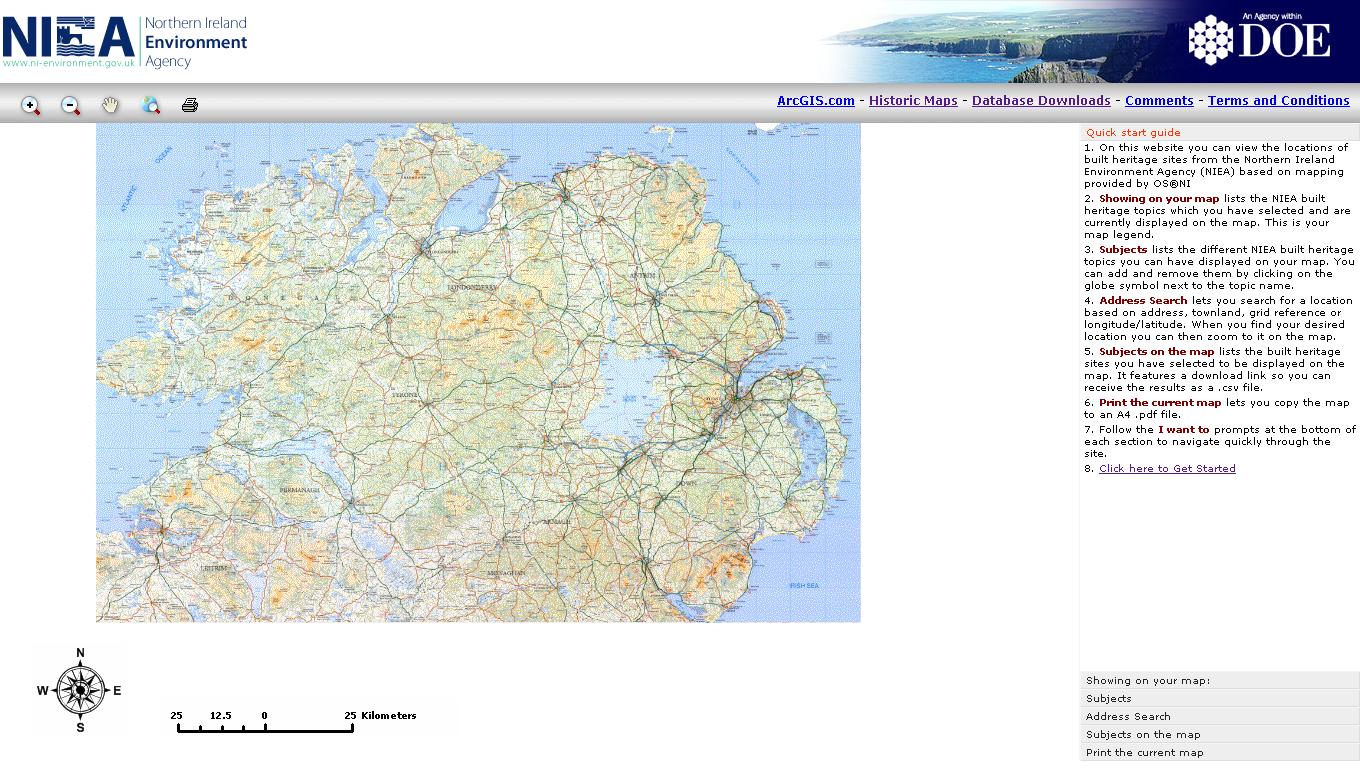Viewport: 1360px width, 768px height.
Task: Zoom to full extent using globe icon
Action: (x=151, y=105)
